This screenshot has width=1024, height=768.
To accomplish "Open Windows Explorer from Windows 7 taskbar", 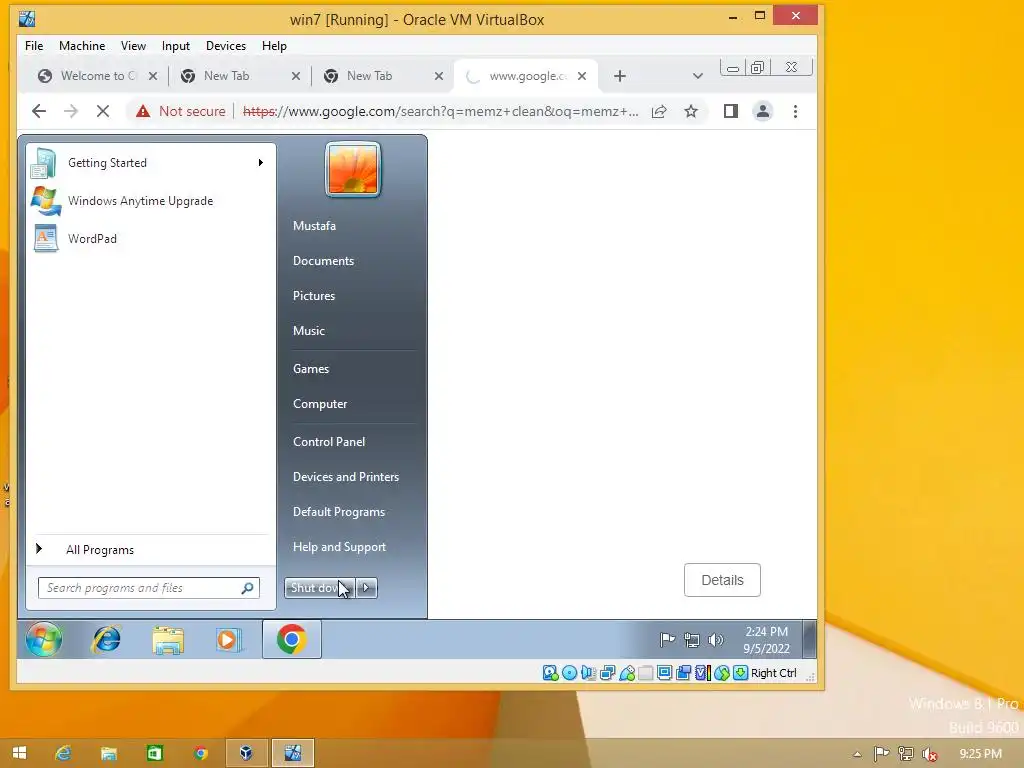I will (168, 639).
